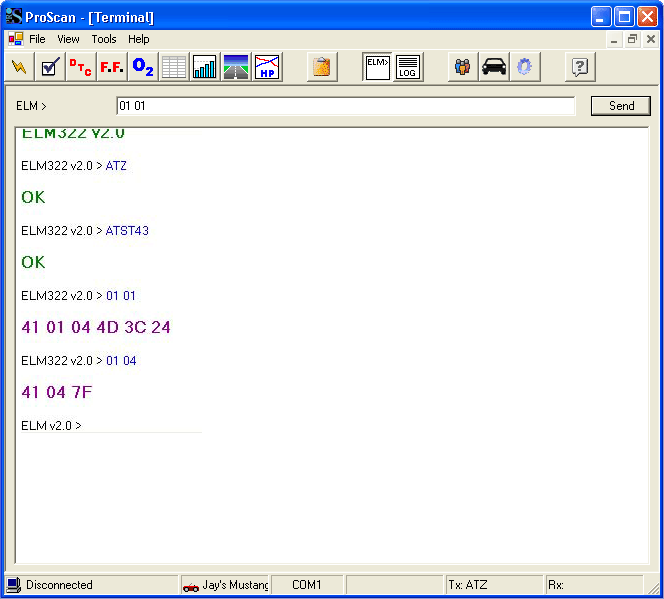This screenshot has height=599, width=664.
Task: Open the View menu
Action: point(68,39)
